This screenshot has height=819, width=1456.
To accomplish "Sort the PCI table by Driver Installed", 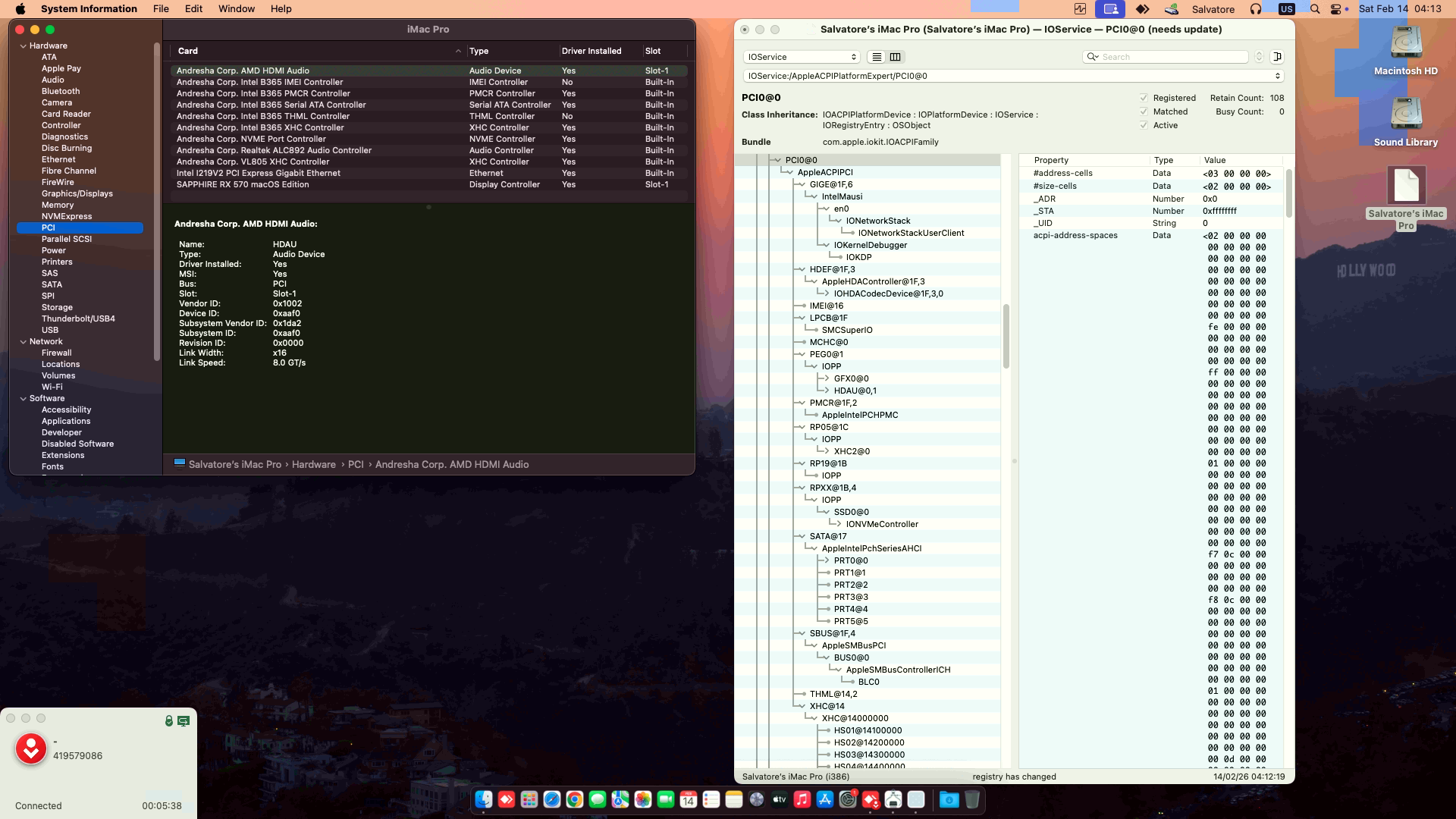I will (600, 51).
